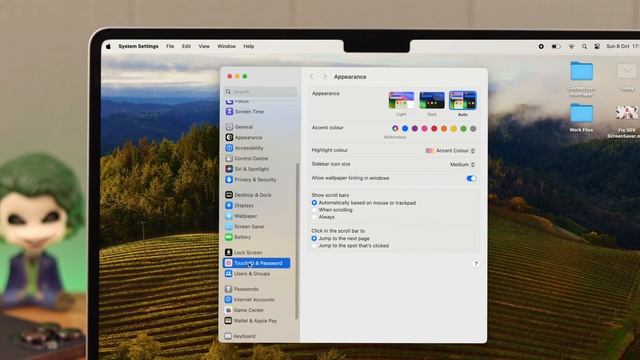Viewport: 640px width, 360px height.
Task: Select the green accent colour
Action: click(x=463, y=129)
